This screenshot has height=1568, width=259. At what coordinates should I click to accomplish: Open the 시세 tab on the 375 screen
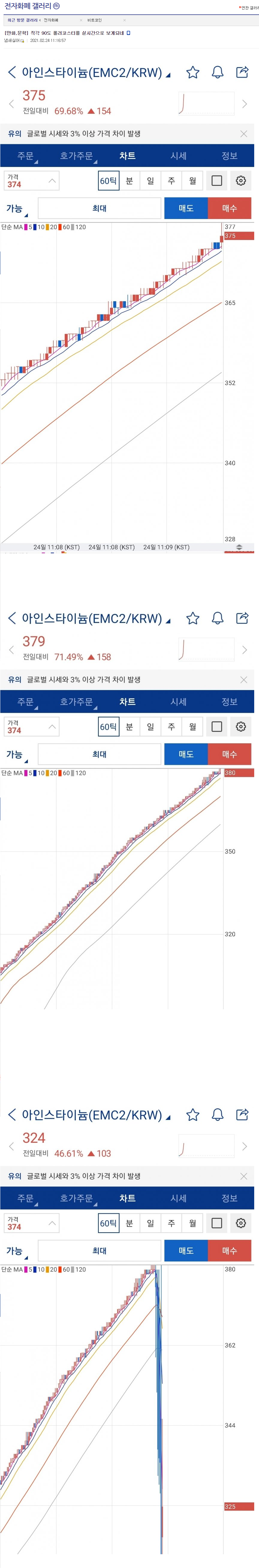(x=178, y=157)
